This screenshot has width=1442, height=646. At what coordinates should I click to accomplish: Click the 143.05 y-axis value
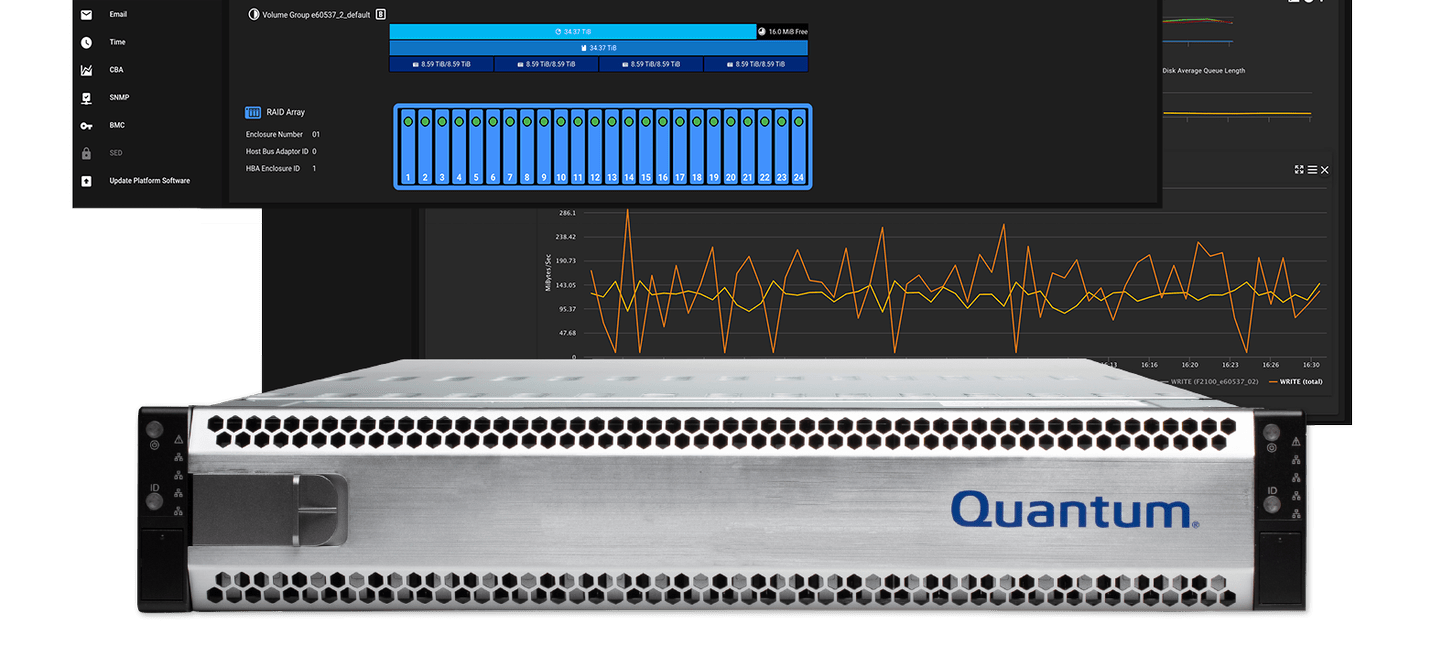[566, 285]
